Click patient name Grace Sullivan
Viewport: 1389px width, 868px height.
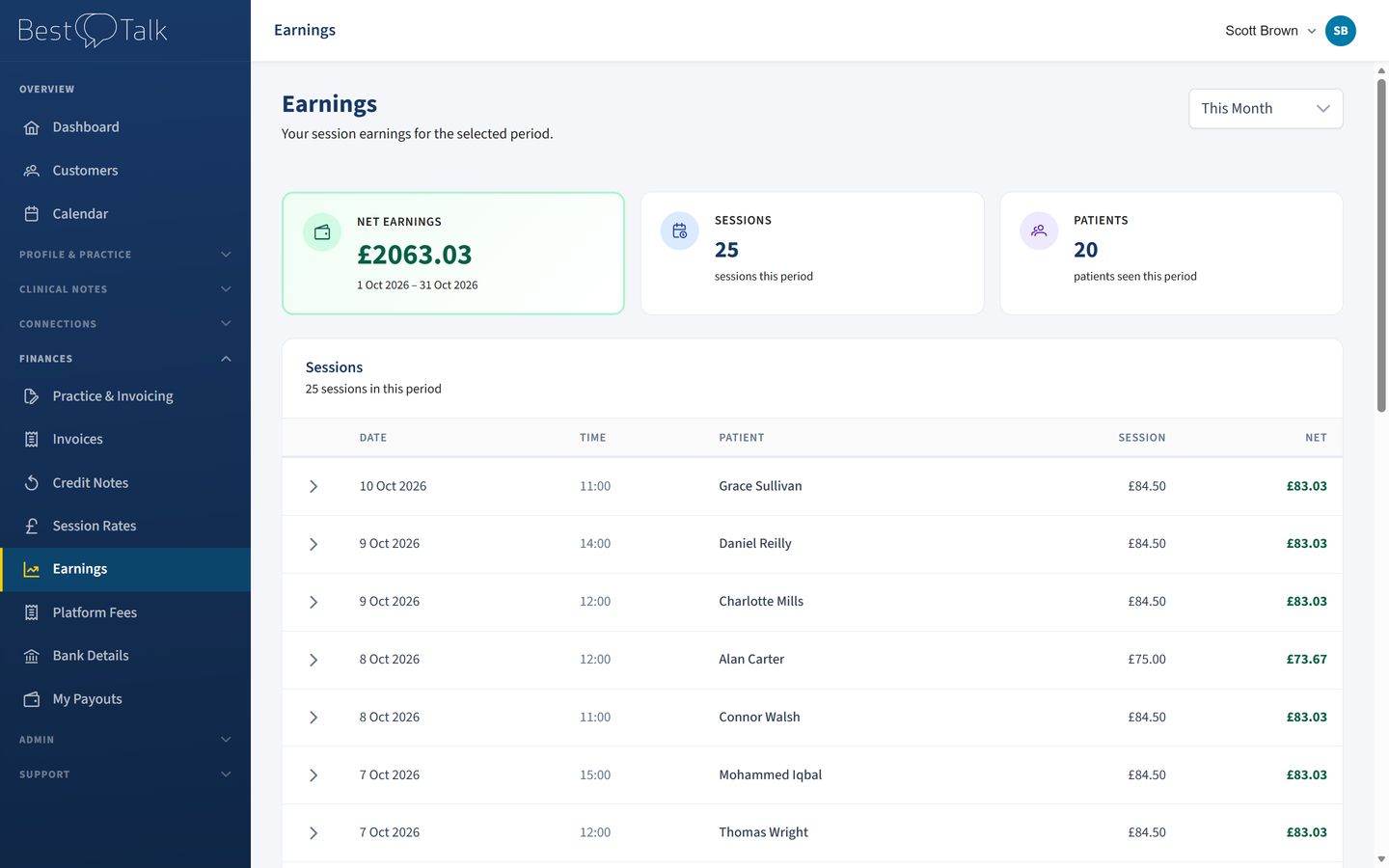[760, 486]
